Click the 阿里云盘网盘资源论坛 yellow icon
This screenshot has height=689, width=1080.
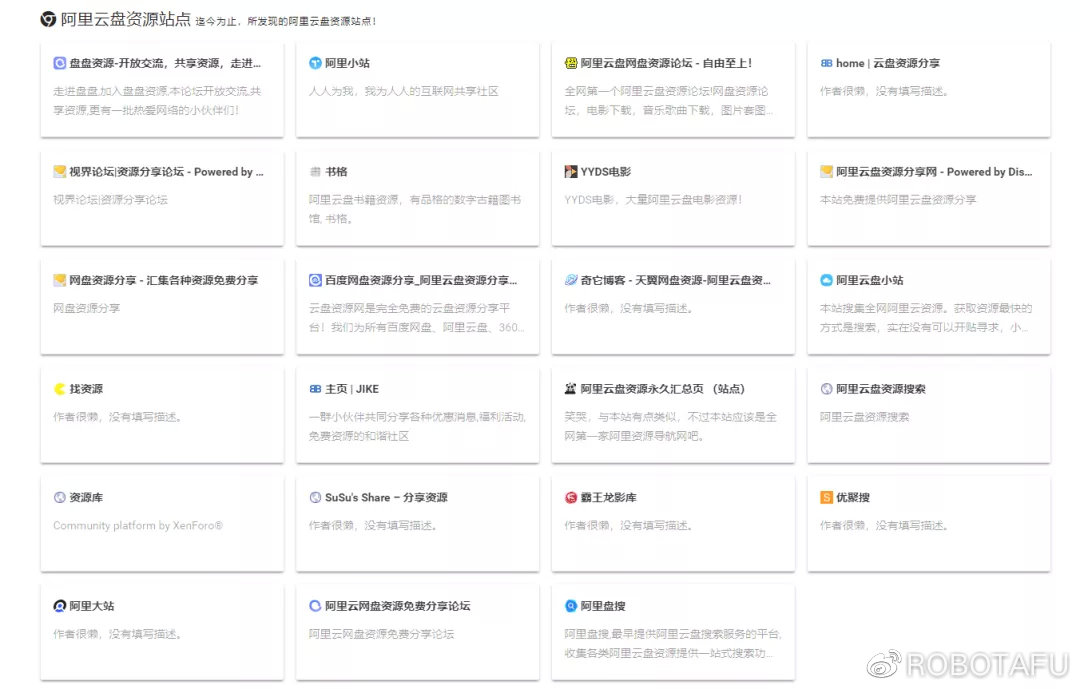571,63
